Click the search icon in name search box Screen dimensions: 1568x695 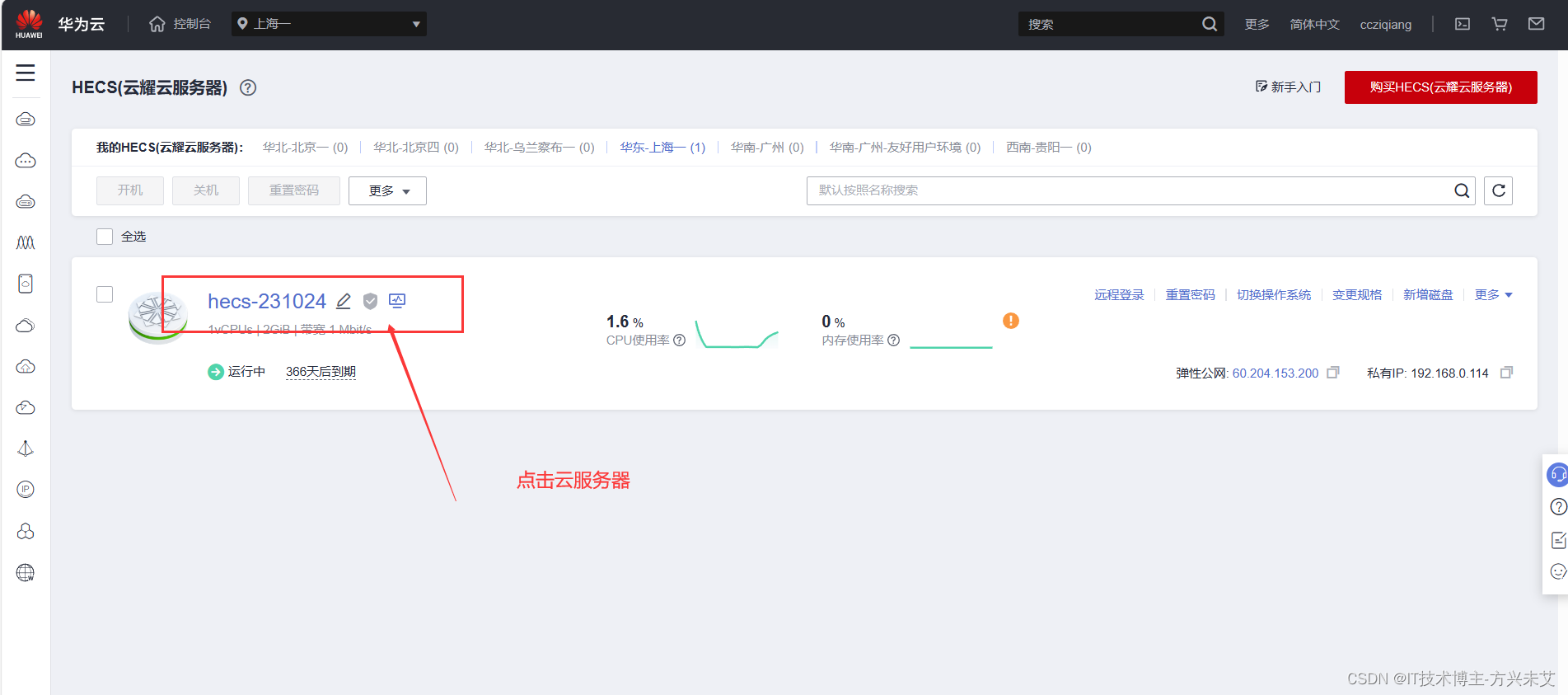point(1462,190)
